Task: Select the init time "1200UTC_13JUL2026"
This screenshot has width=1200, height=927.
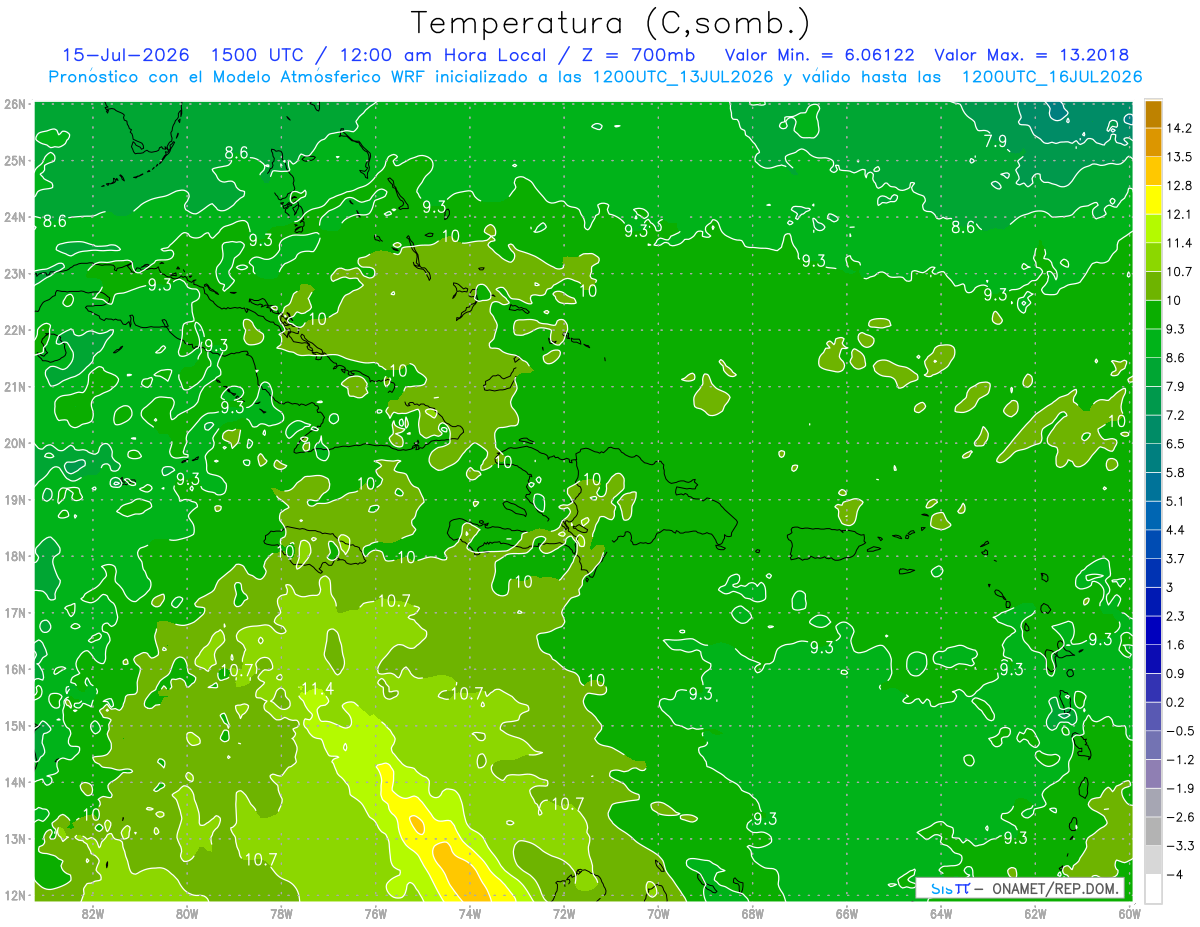Action: pyautogui.click(x=684, y=77)
